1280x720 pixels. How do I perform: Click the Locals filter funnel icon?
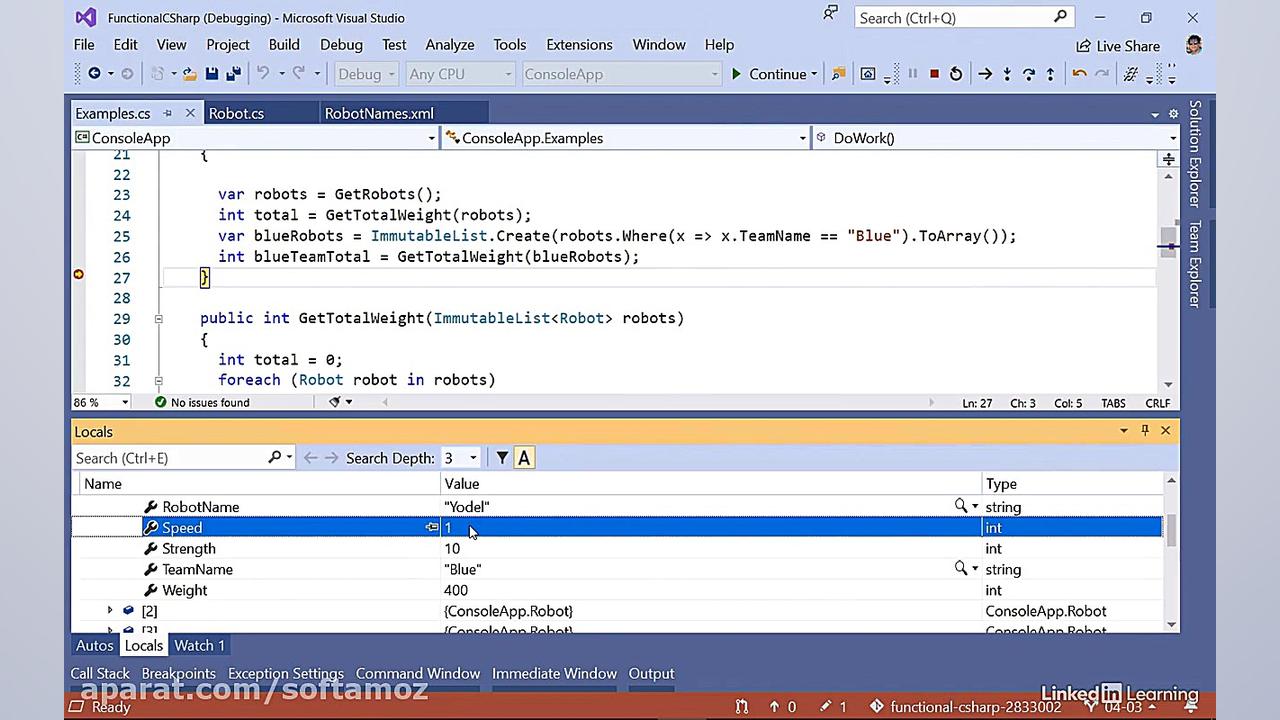click(502, 458)
